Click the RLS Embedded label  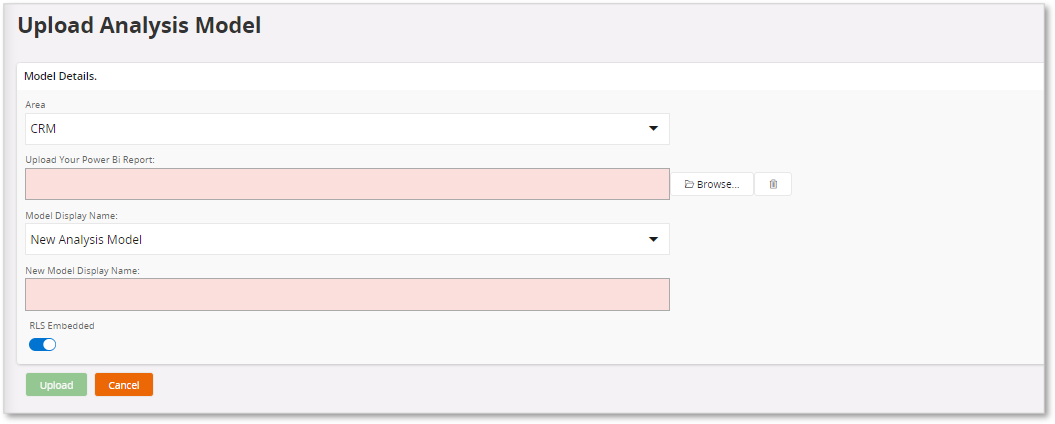click(62, 325)
